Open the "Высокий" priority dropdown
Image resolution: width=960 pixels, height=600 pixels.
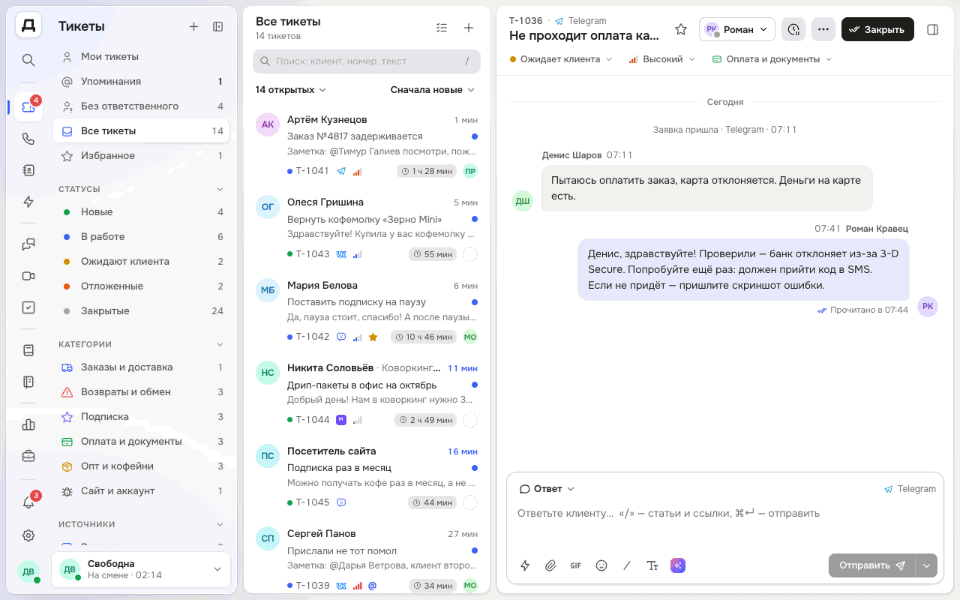point(662,59)
